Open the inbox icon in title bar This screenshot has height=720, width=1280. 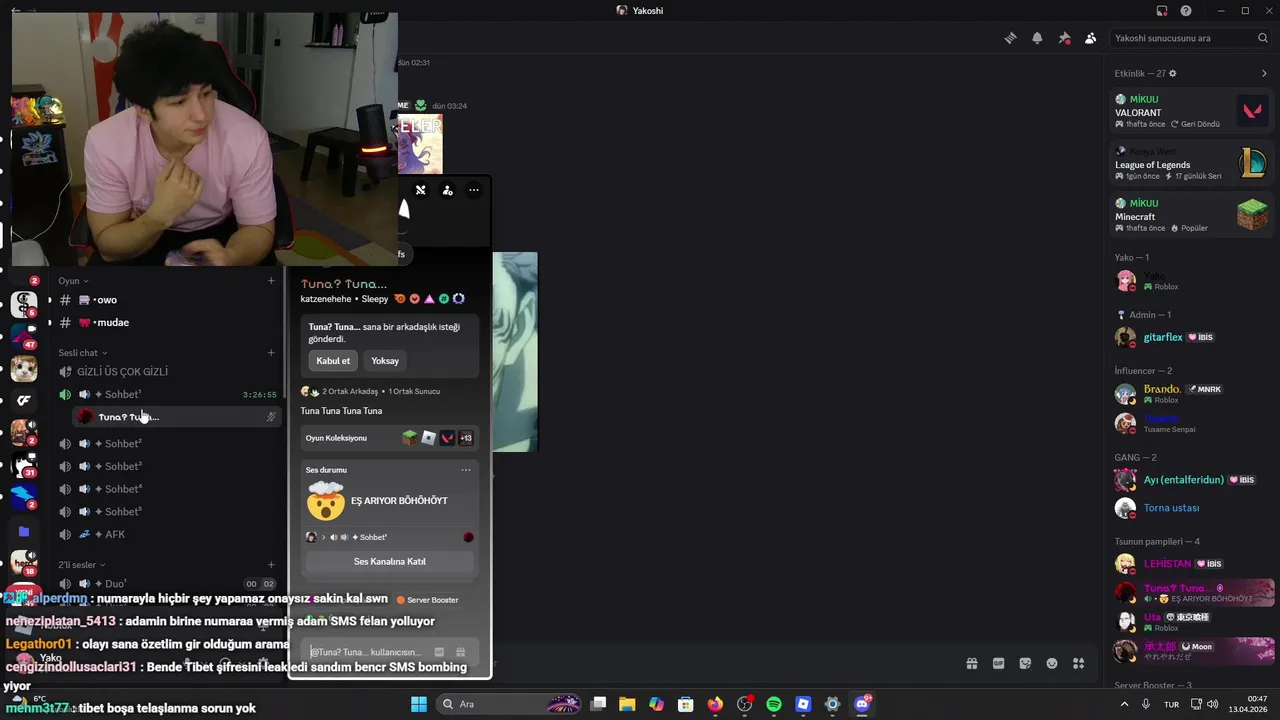pos(1162,11)
